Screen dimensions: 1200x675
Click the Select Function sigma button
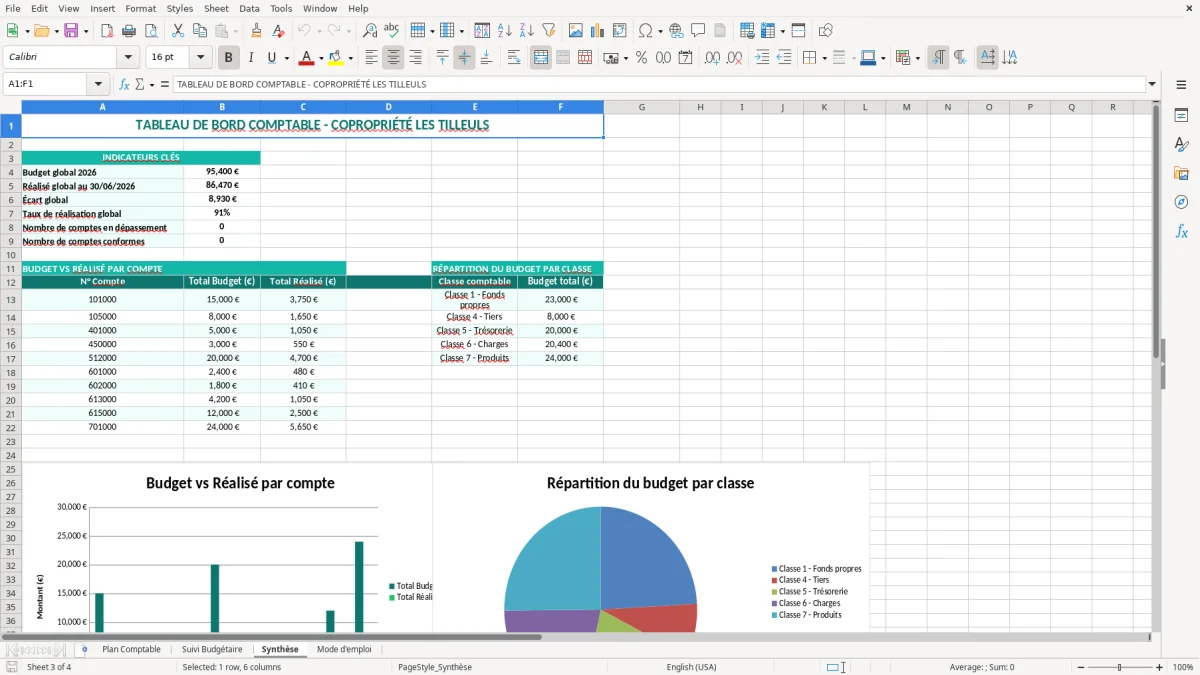pos(139,85)
